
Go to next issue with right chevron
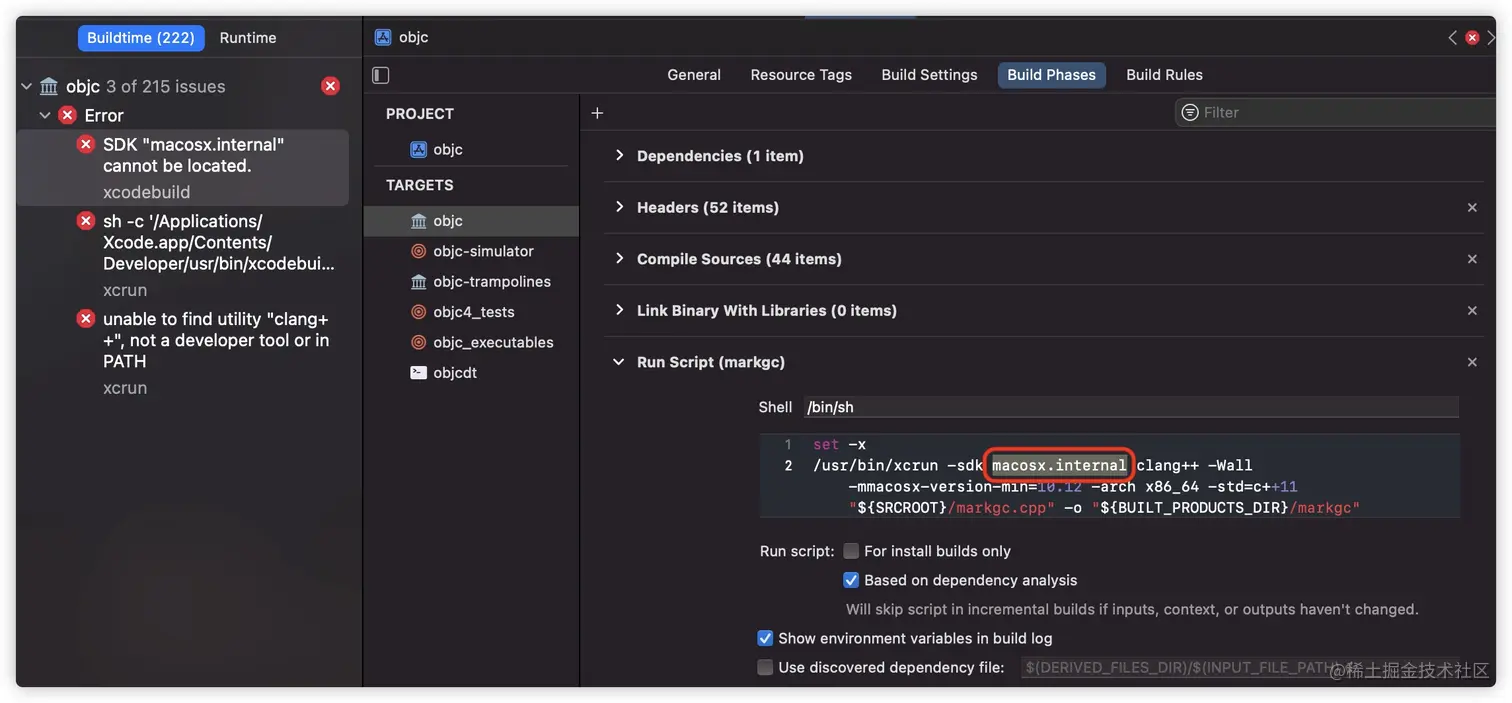pos(1491,38)
